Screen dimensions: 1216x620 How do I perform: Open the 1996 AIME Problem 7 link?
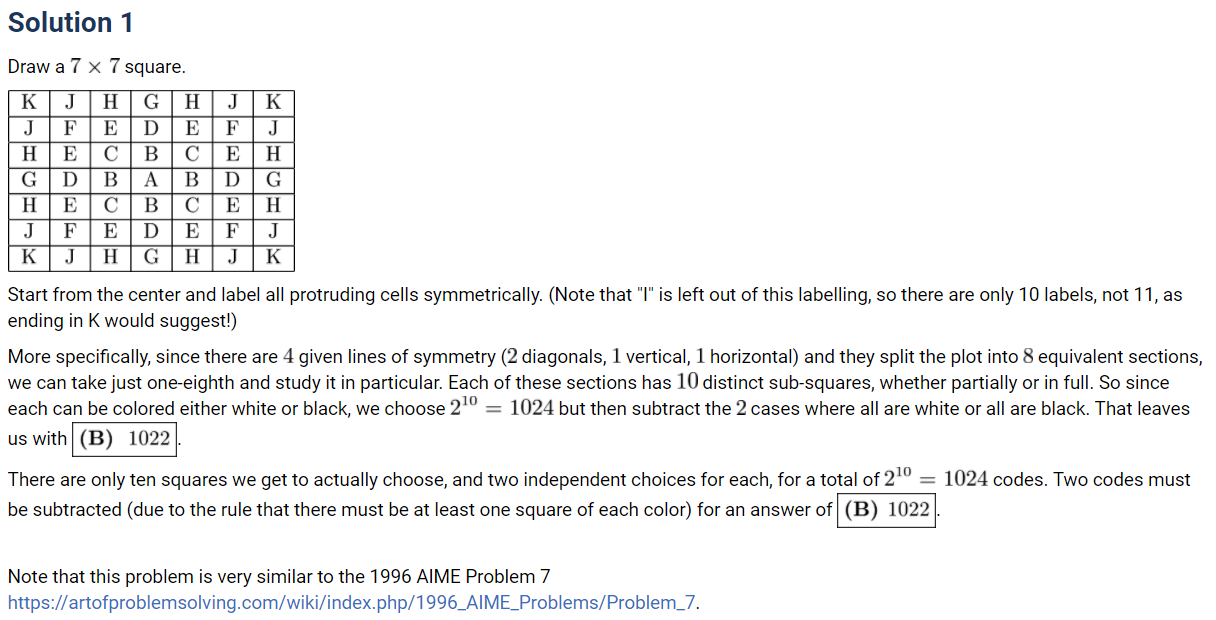coord(353,603)
